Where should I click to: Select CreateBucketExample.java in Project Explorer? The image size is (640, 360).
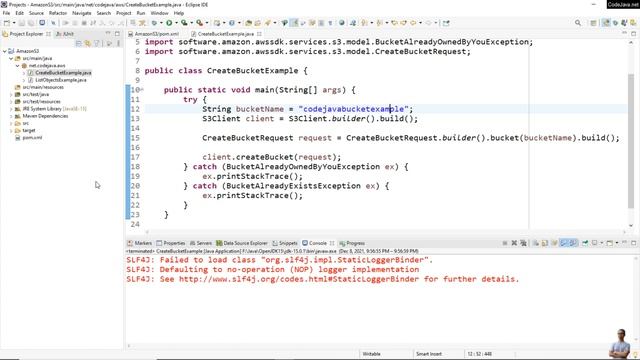pos(60,73)
